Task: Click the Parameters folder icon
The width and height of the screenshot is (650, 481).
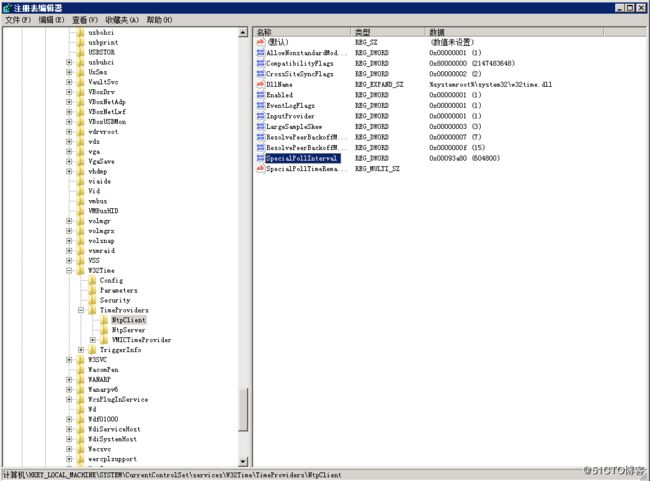Action: (92, 290)
